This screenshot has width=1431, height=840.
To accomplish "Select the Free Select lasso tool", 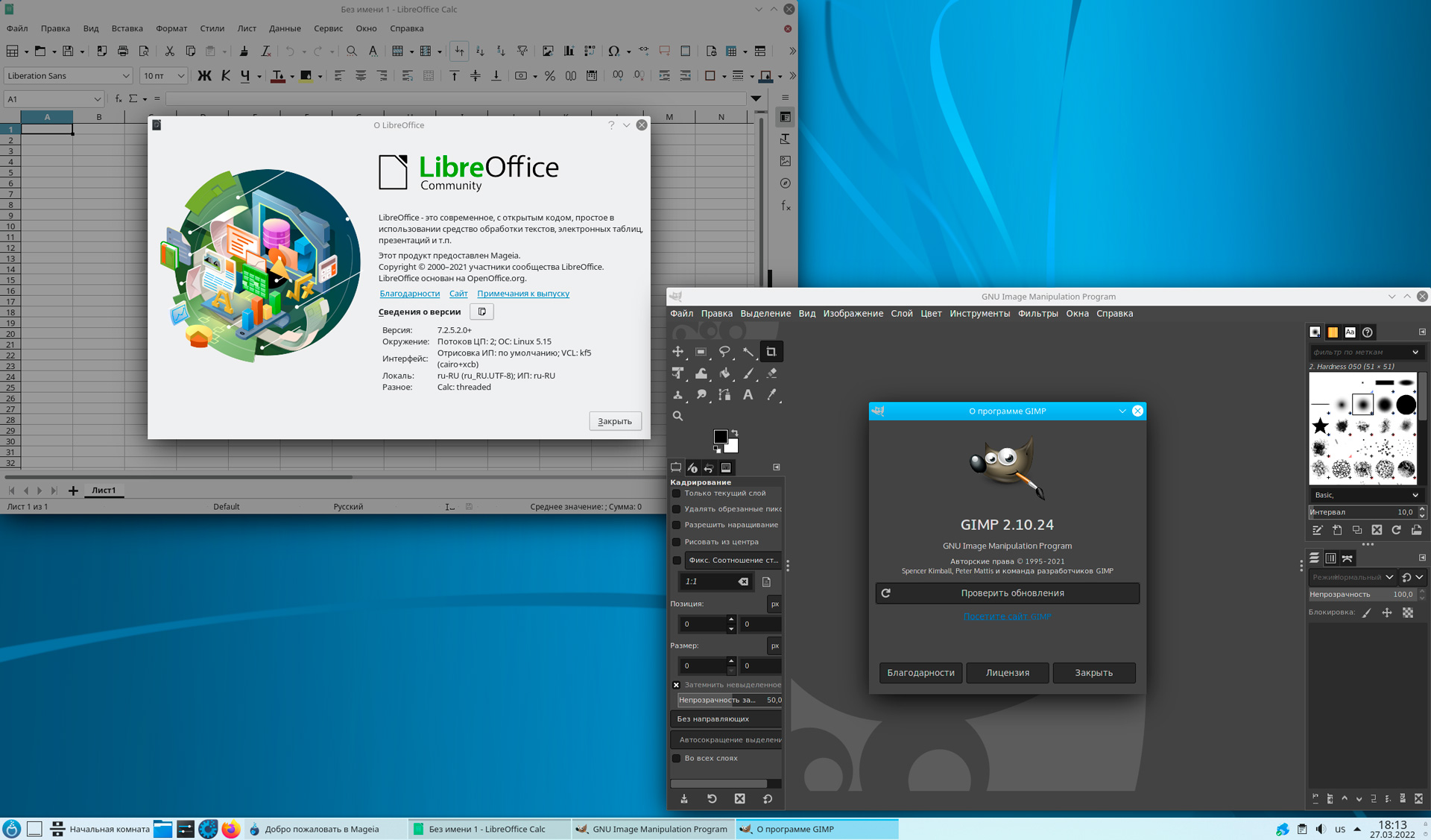I will point(724,352).
